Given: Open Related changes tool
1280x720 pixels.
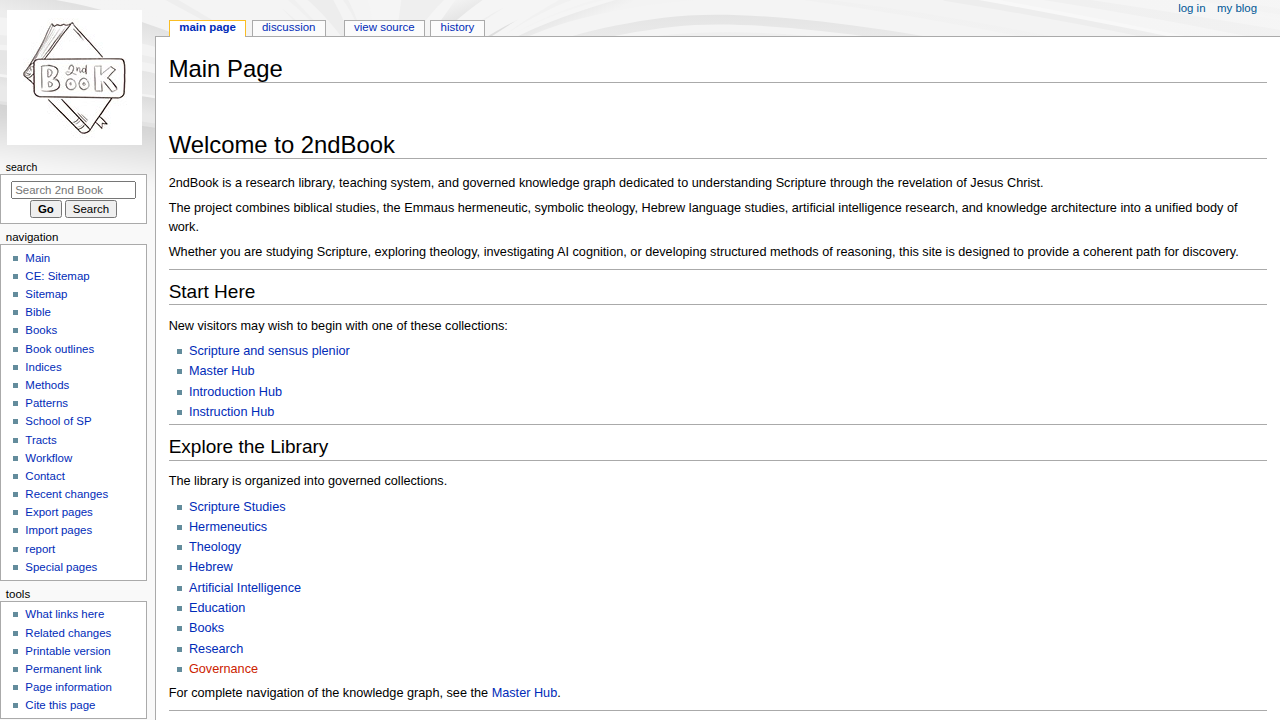Looking at the screenshot, I should (x=68, y=633).
